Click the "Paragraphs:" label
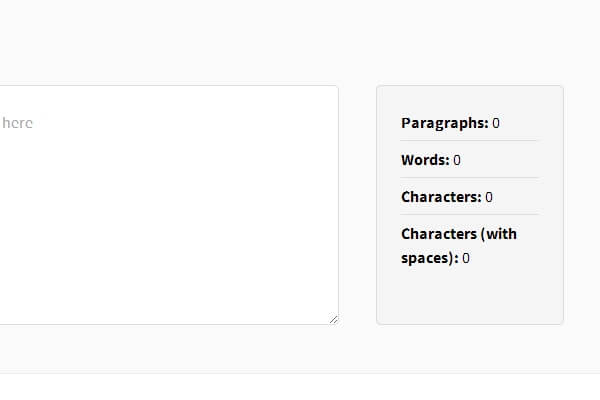Screen dimensions: 600x400 pos(444,123)
